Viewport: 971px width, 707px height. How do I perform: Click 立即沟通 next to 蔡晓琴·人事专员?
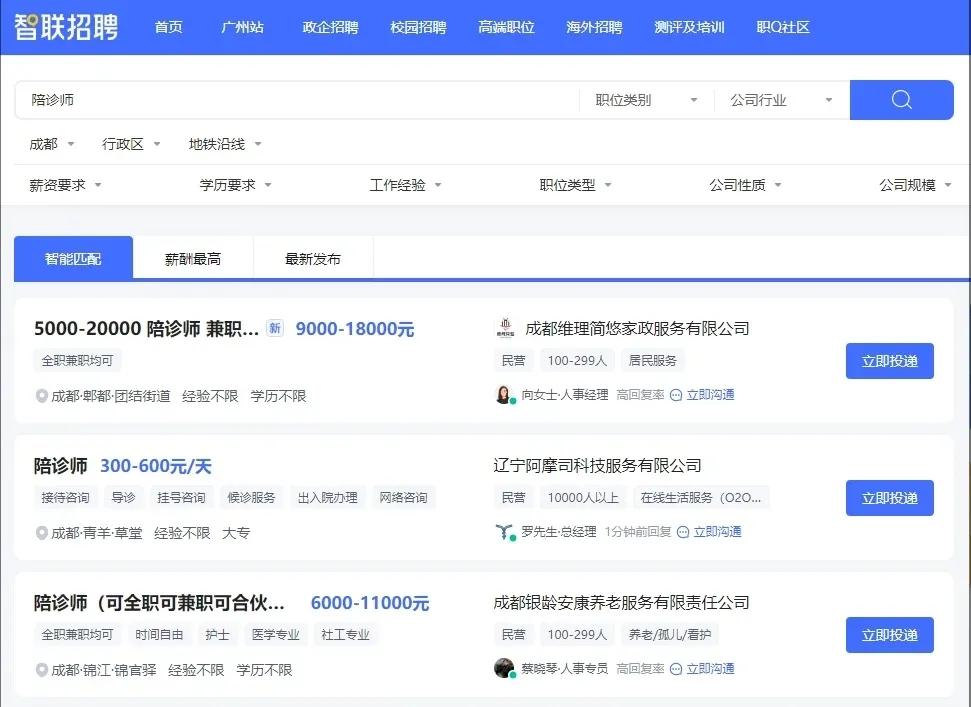pyautogui.click(x=710, y=669)
